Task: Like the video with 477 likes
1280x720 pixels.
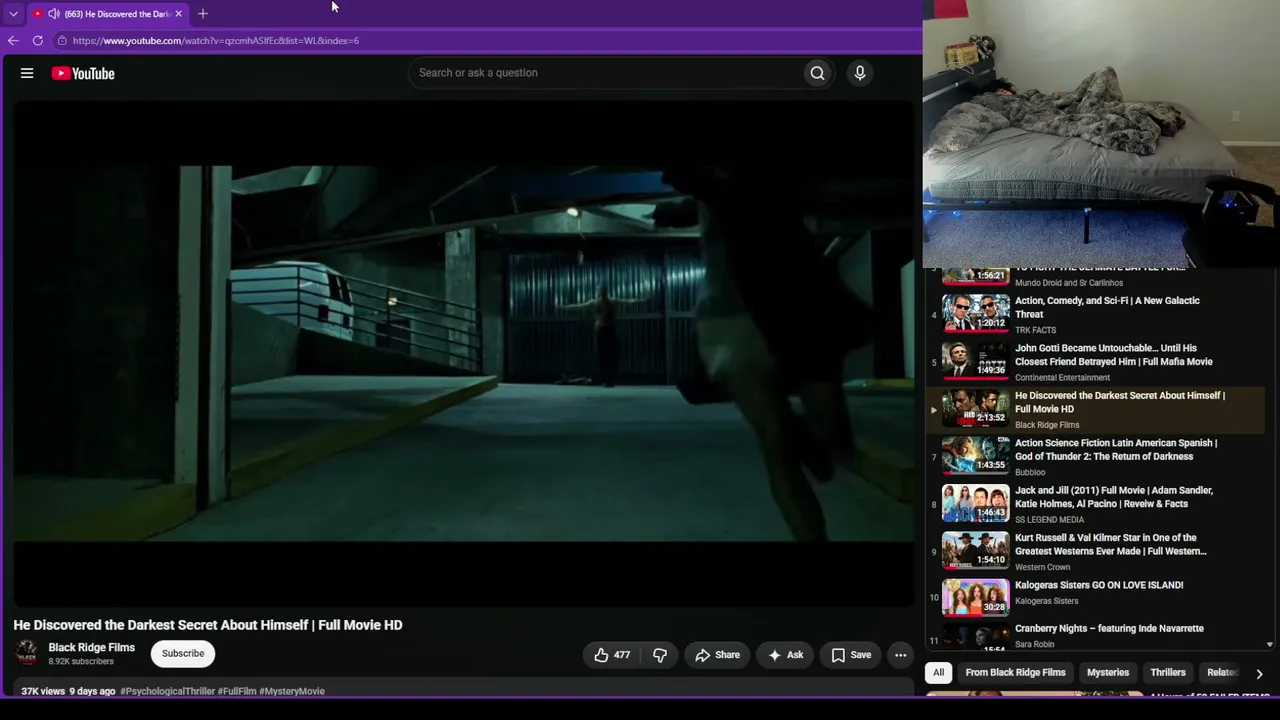Action: click(x=612, y=655)
